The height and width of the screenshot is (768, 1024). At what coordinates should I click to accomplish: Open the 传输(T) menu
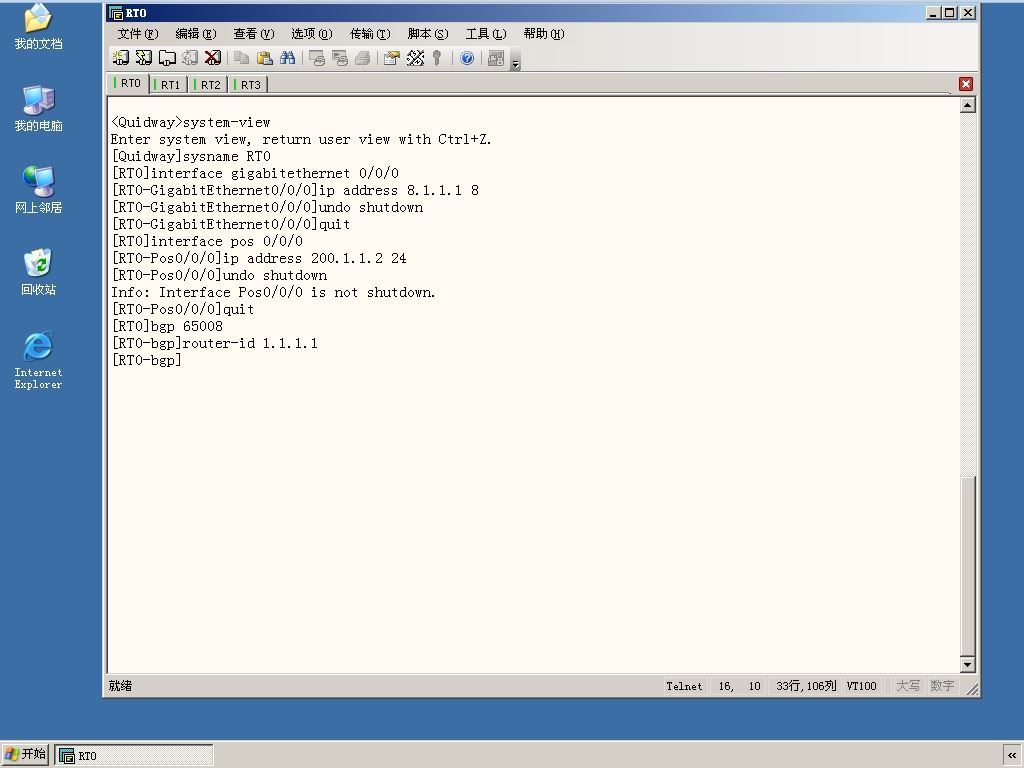370,34
